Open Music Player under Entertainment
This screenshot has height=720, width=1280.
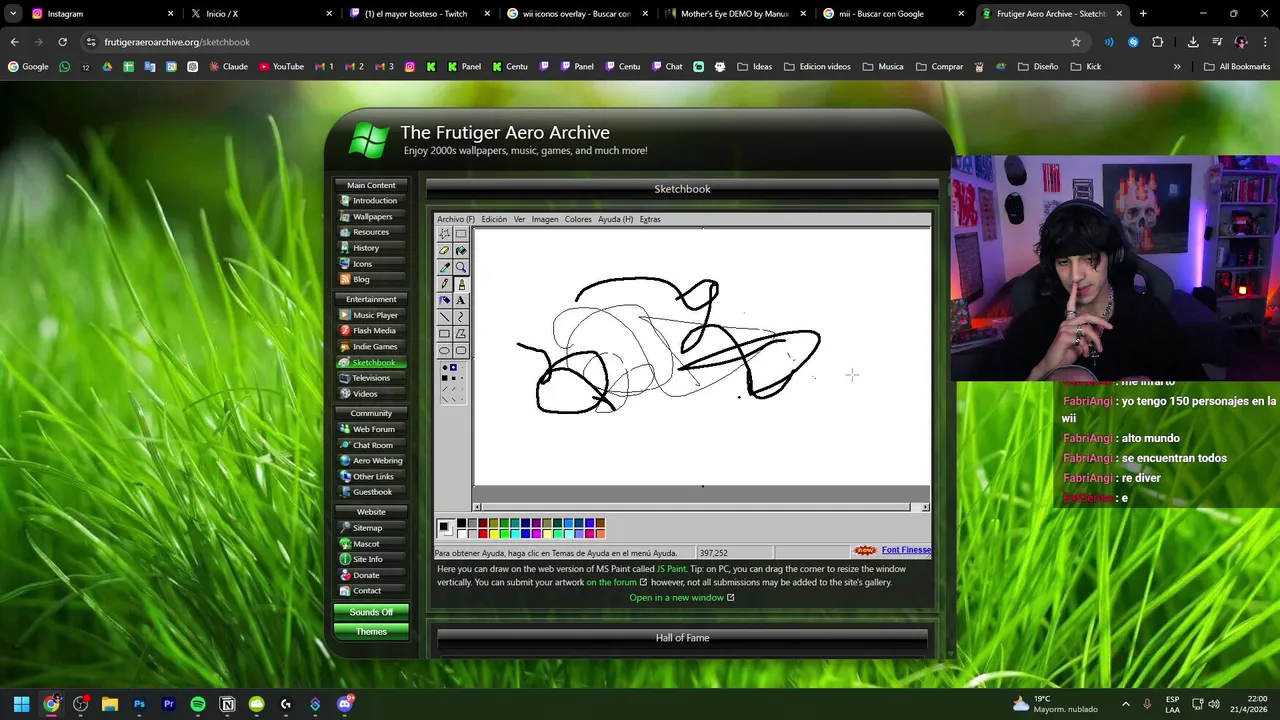pos(371,316)
